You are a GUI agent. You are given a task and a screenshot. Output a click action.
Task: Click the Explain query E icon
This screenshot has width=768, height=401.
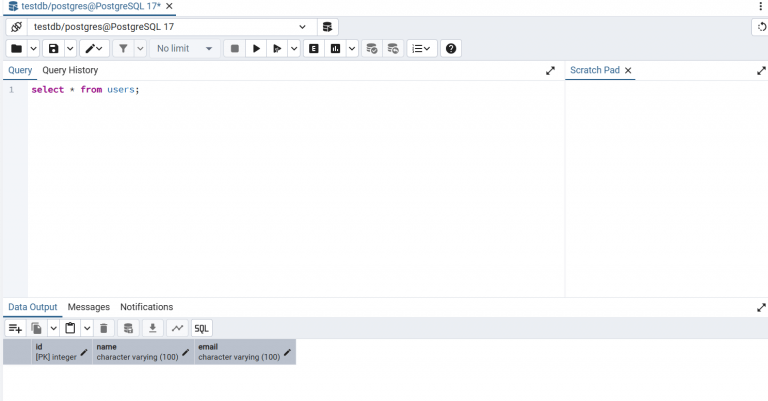tap(314, 48)
